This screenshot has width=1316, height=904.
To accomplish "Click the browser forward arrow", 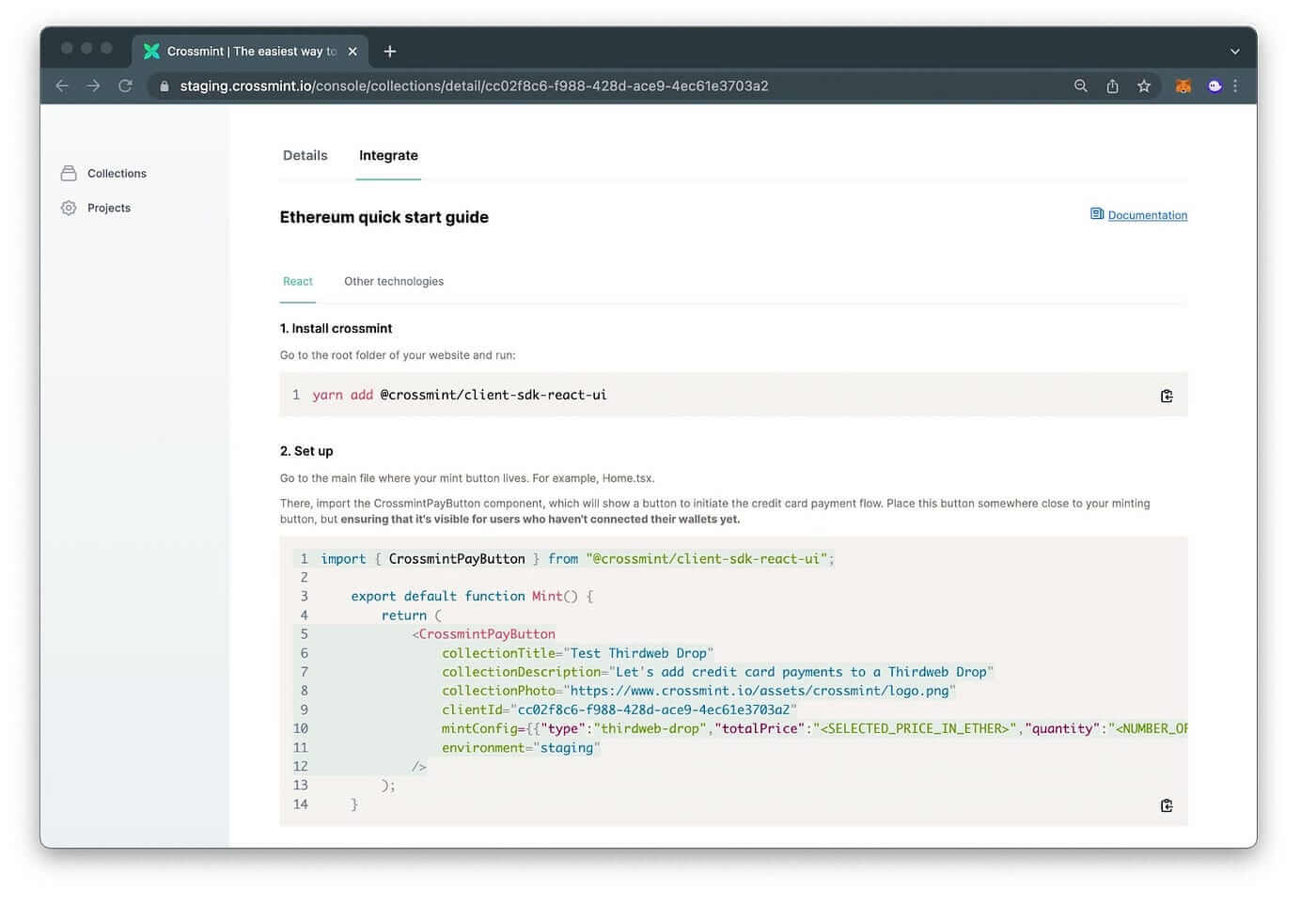I will 94,86.
